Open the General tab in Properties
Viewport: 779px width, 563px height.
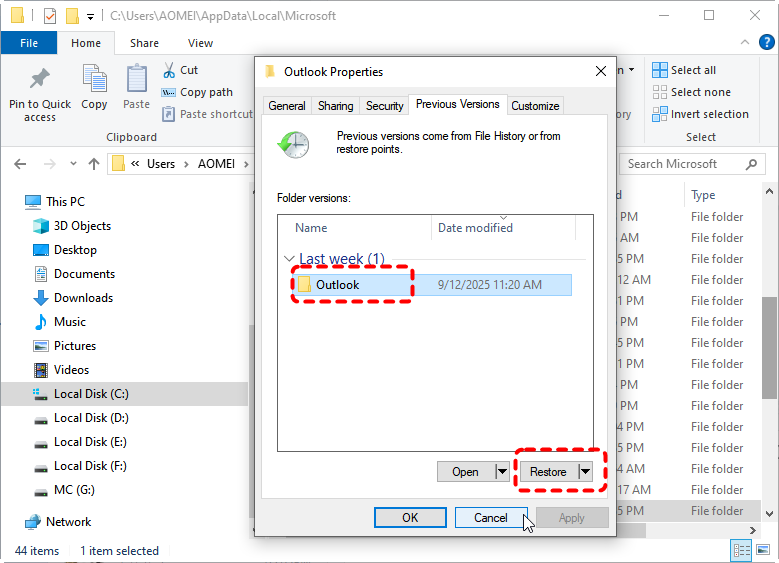coord(287,106)
